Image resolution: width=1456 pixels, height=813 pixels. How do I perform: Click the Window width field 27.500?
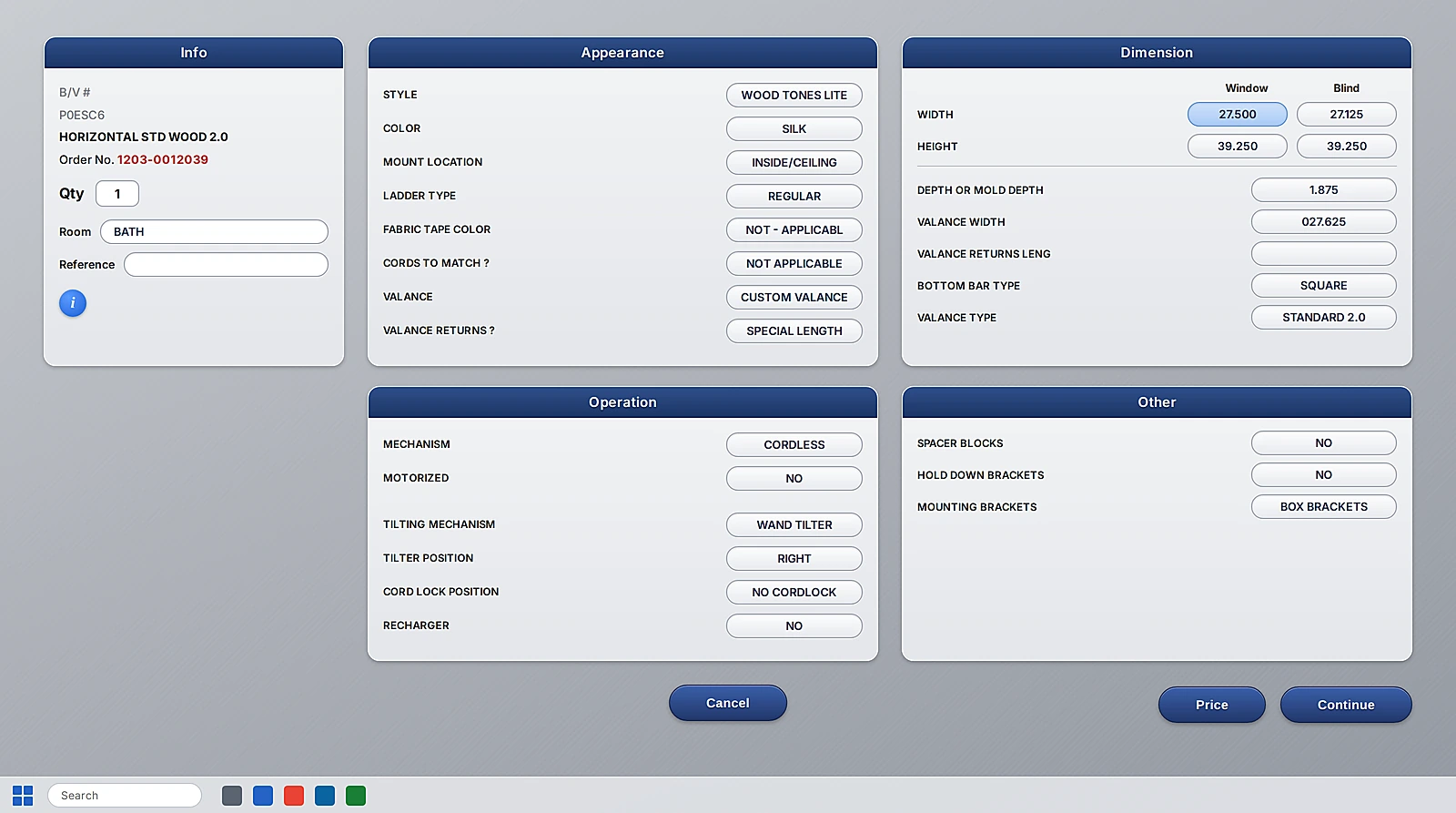(1238, 115)
